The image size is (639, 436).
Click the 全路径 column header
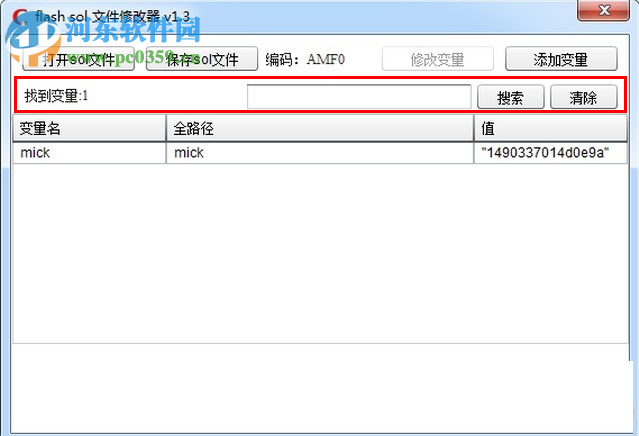click(320, 128)
